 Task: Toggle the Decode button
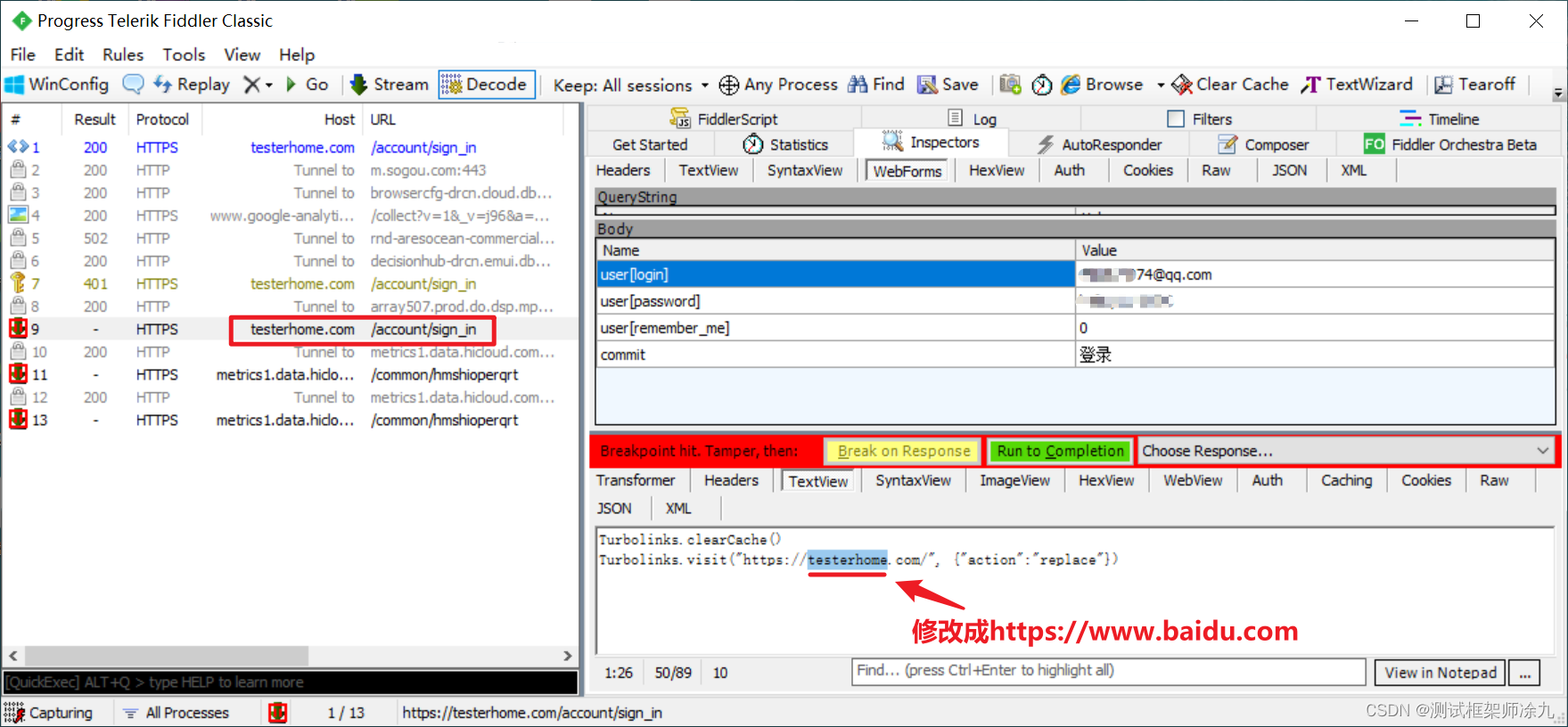pos(486,85)
